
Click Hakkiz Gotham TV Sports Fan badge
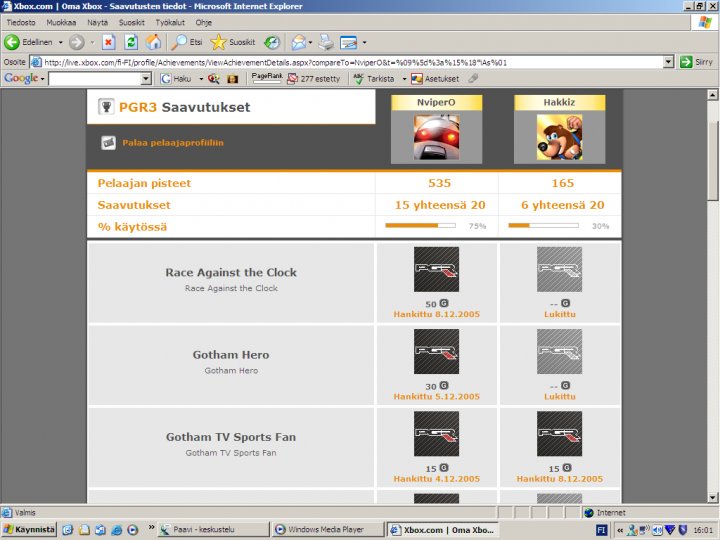point(559,433)
